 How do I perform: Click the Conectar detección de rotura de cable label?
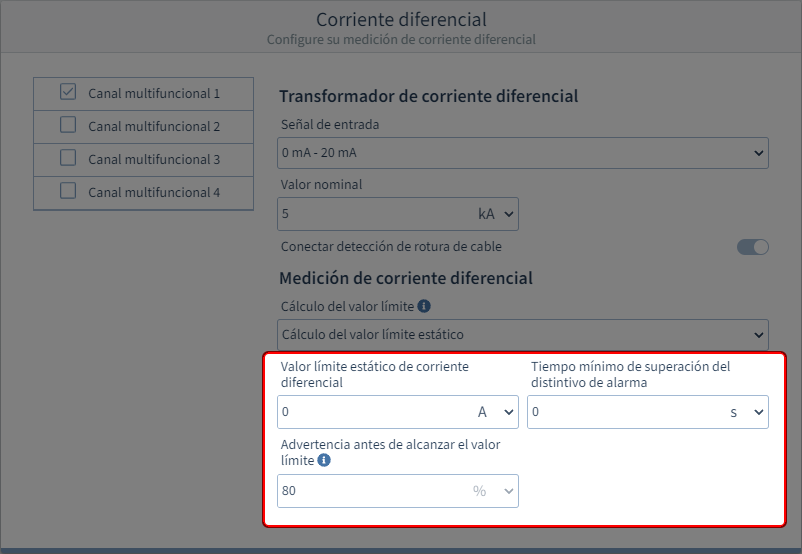(x=391, y=247)
